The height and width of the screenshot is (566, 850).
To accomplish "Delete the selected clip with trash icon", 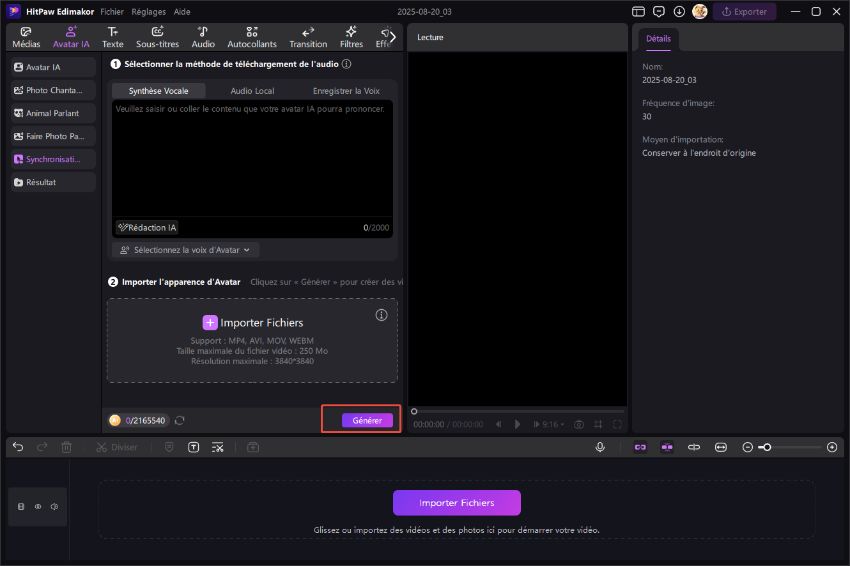I will tap(67, 447).
